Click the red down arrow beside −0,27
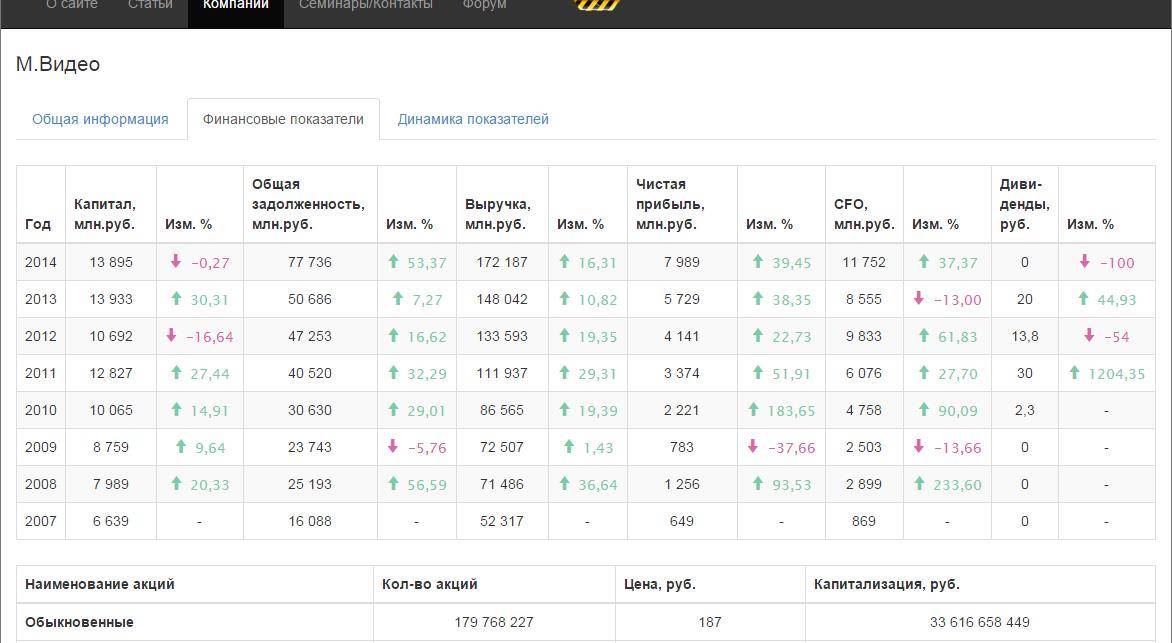1172x643 pixels. [x=176, y=262]
